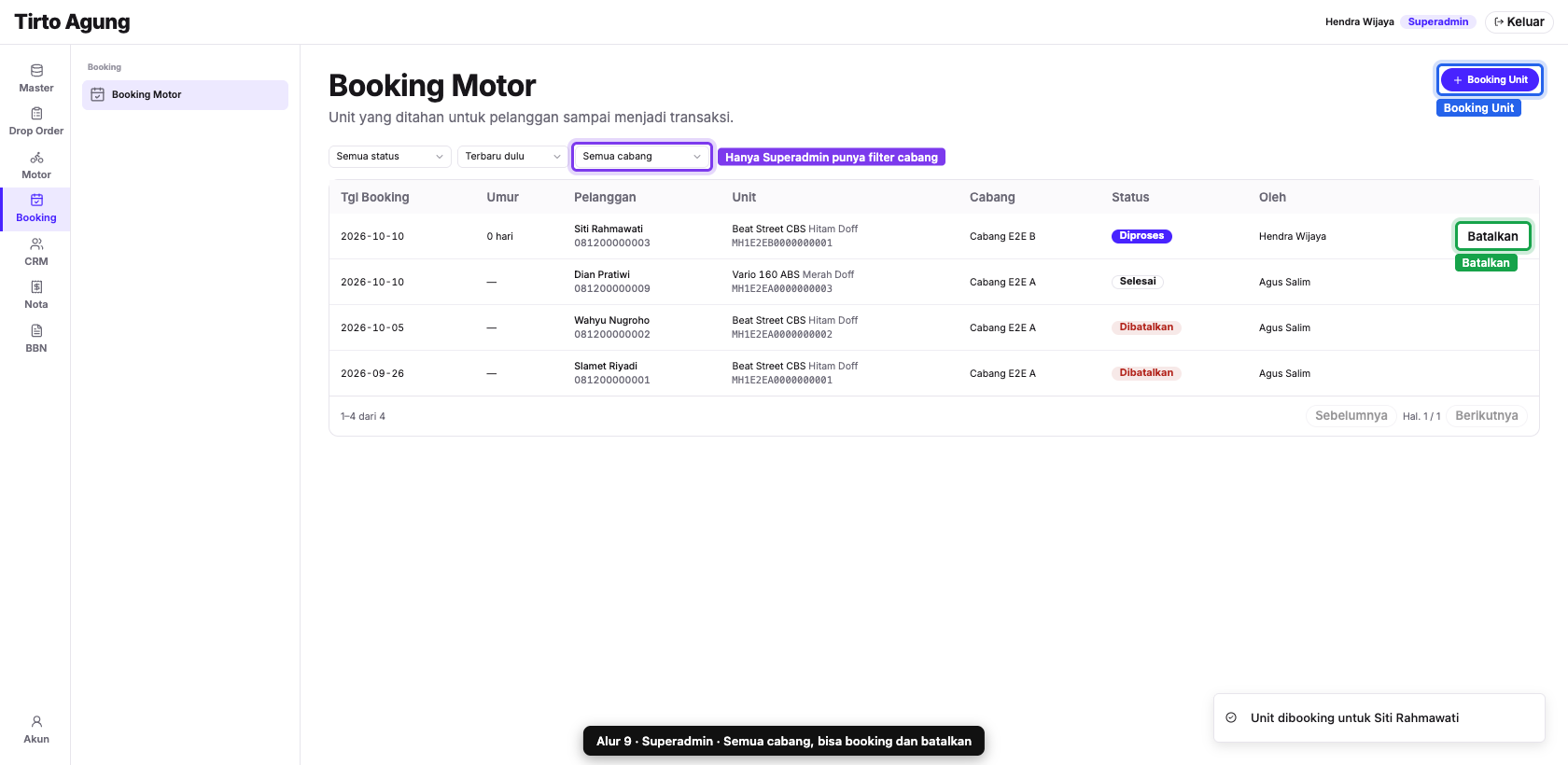The height and width of the screenshot is (765, 1568).
Task: Select customer name Dian Pratiwi
Action: point(602,275)
